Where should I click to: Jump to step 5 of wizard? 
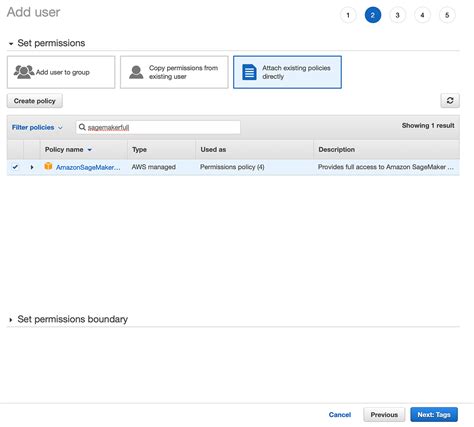(447, 15)
